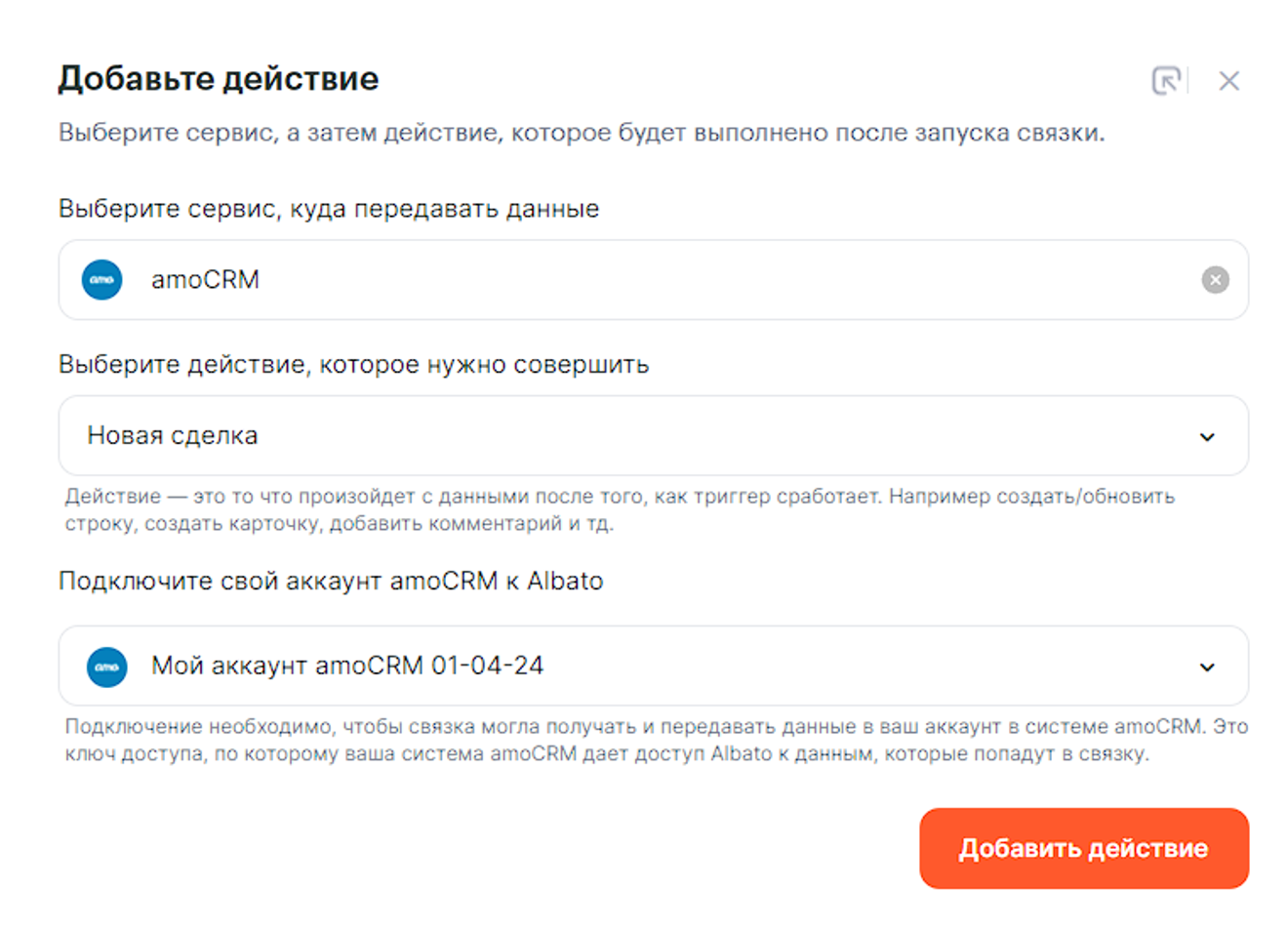The image size is (1288, 929).
Task: Open the Мой аккаунт amoCRM 01-04-24 dropdown
Action: 644,666
